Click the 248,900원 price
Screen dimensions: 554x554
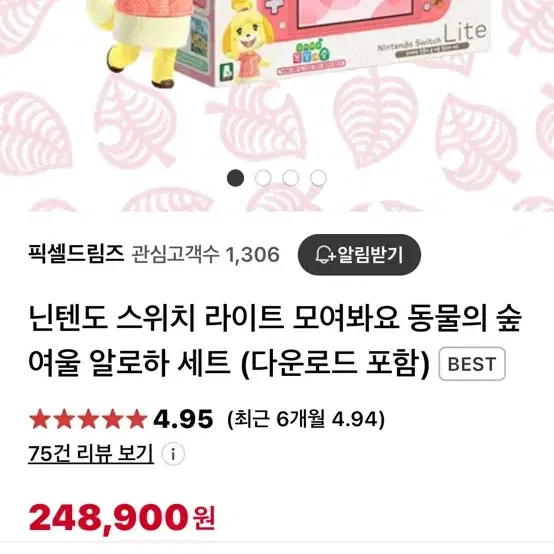(x=122, y=518)
